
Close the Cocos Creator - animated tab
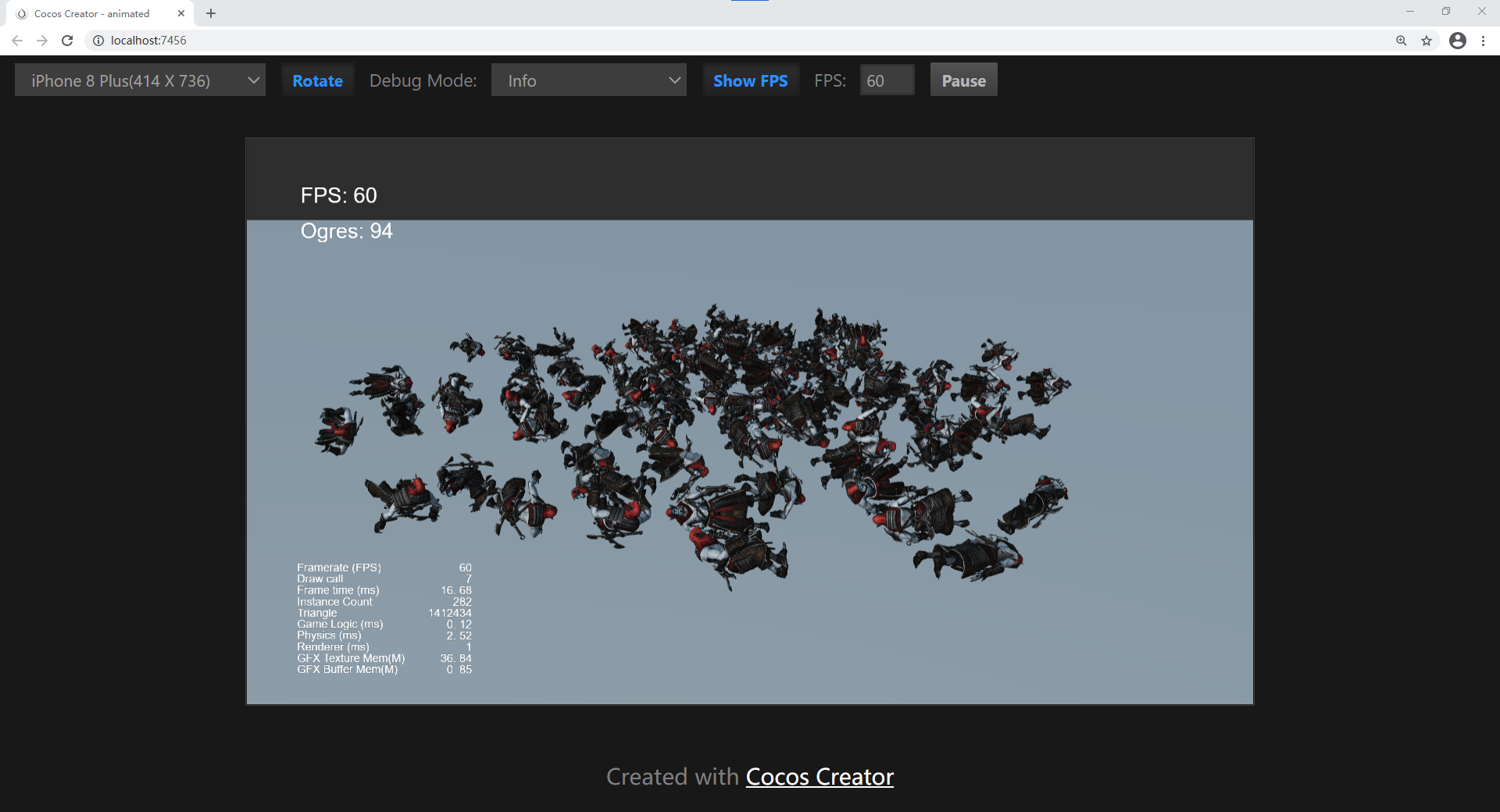(181, 13)
